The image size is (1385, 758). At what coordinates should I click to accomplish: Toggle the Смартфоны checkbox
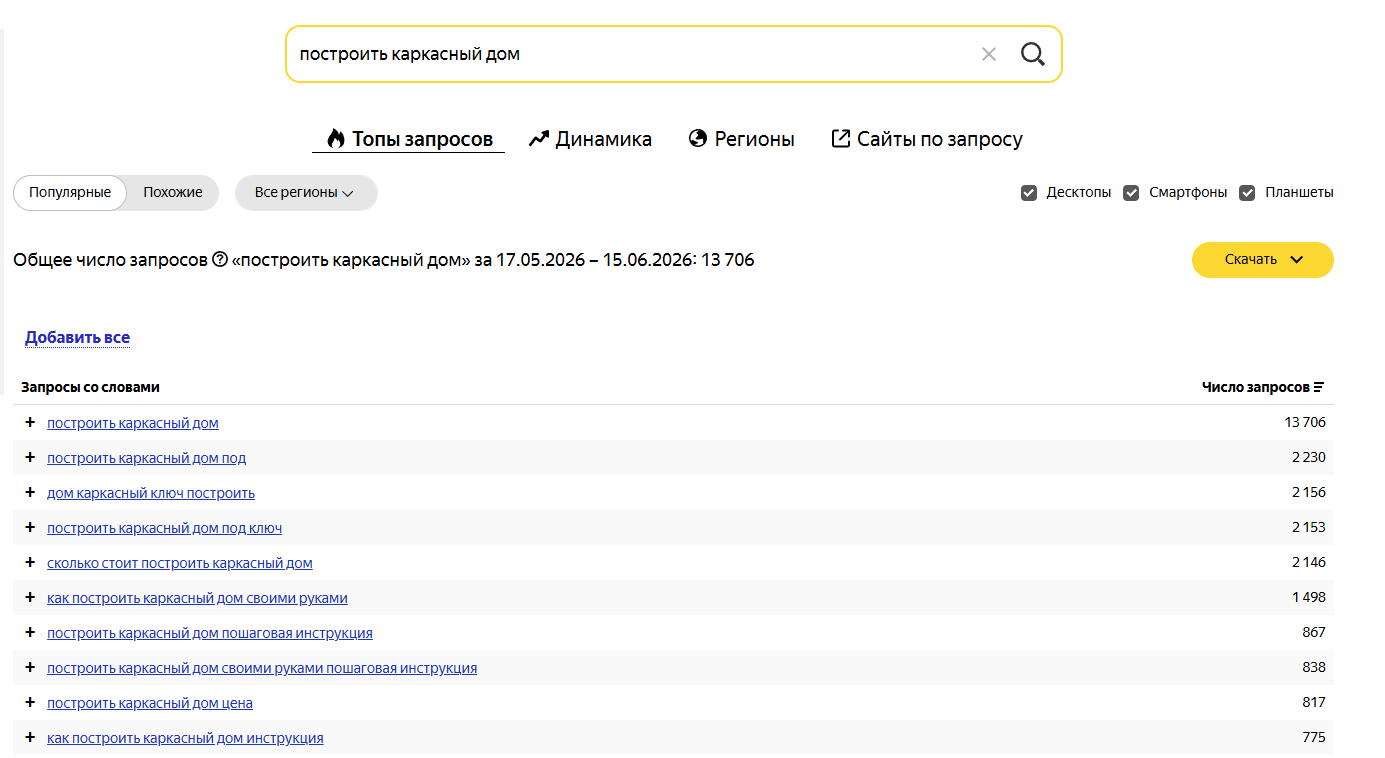pos(1131,193)
